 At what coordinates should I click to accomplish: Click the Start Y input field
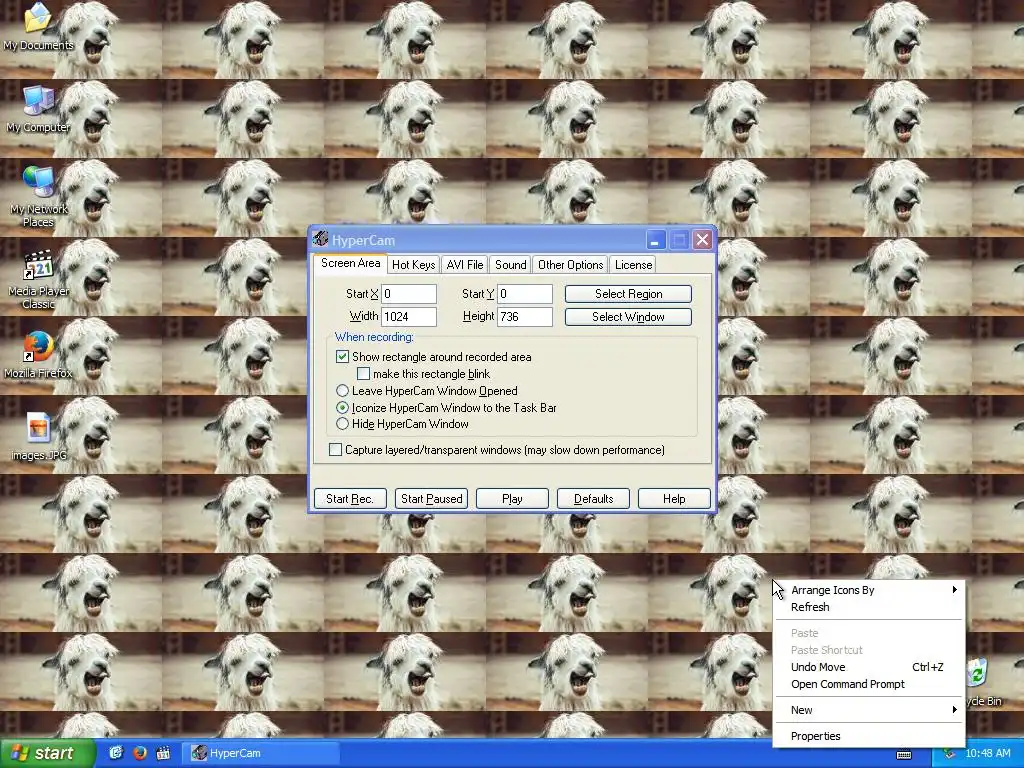click(x=525, y=294)
